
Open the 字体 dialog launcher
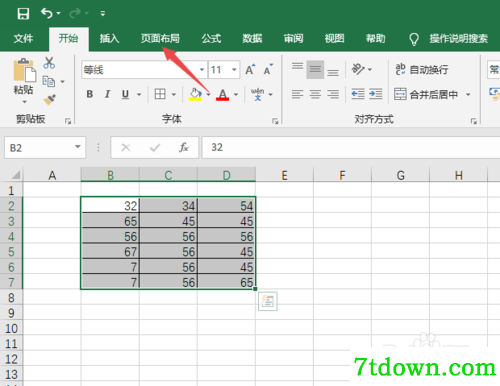click(275, 121)
